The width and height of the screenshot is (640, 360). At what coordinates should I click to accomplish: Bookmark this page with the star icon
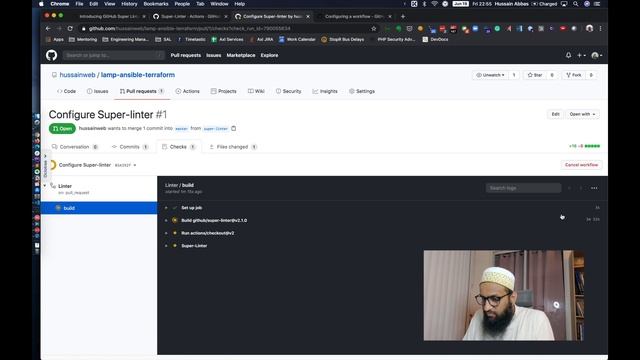(x=373, y=29)
